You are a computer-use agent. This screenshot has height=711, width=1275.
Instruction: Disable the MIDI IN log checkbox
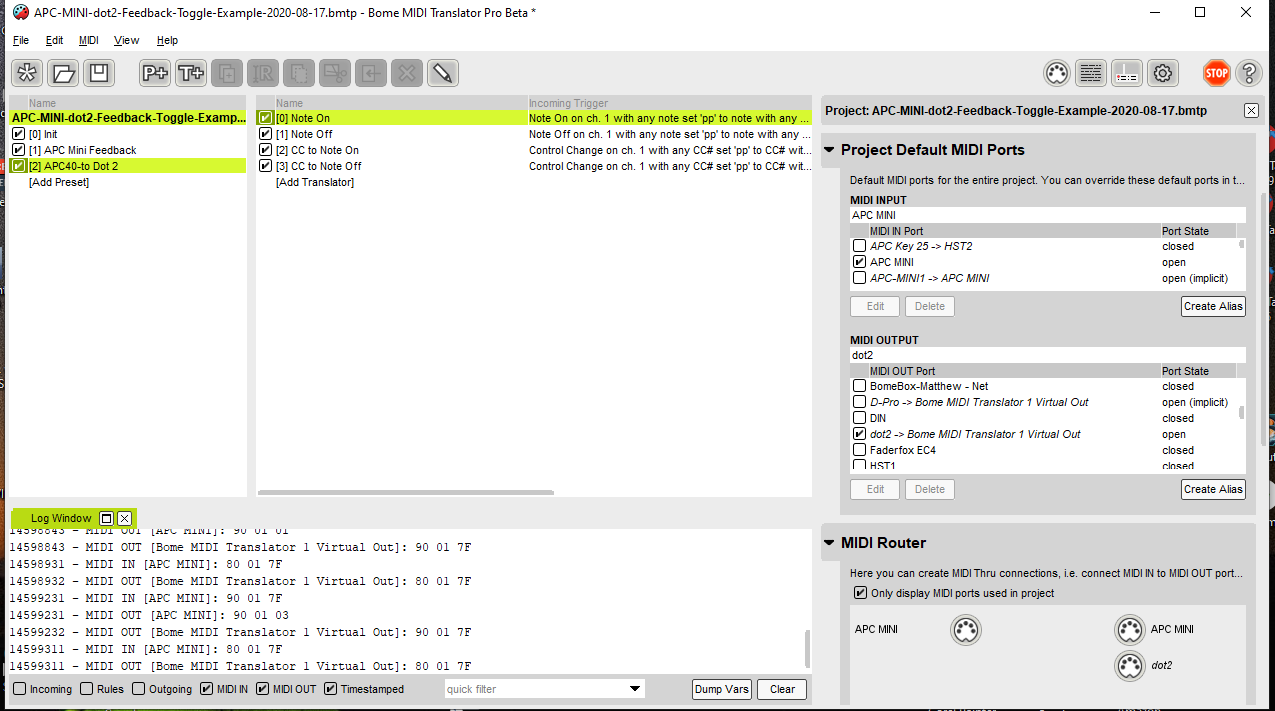click(x=207, y=689)
